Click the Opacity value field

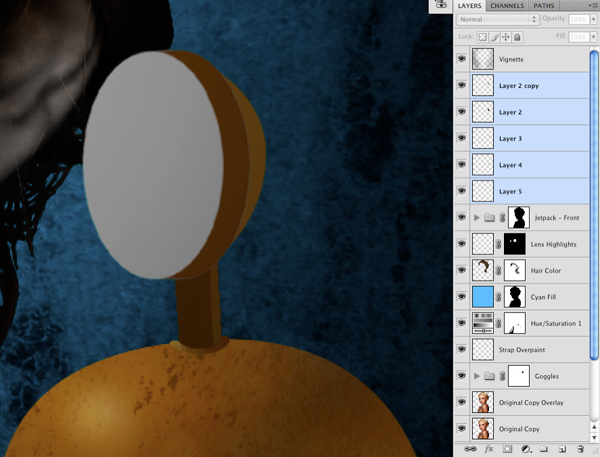point(579,19)
